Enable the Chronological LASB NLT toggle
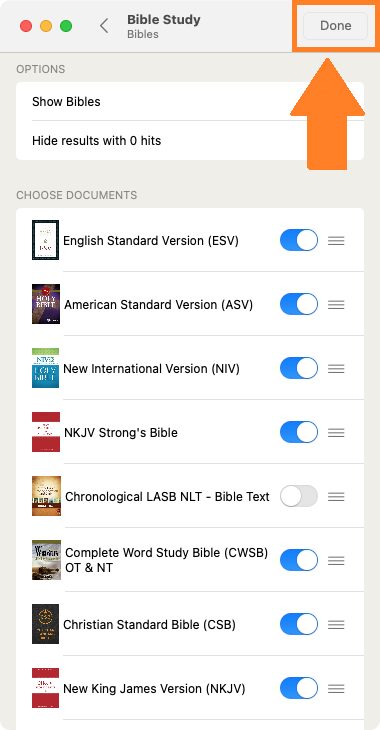Viewport: 380px width, 730px height. 299,496
